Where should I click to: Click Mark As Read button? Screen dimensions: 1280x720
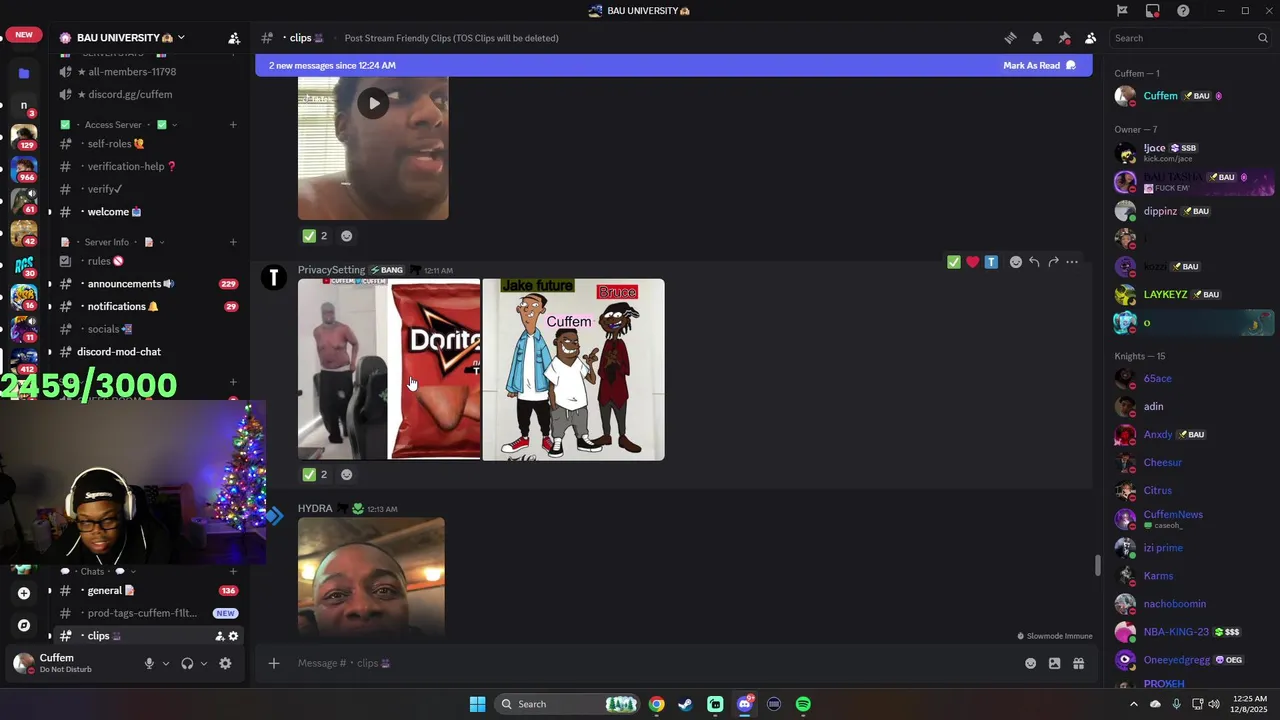click(1039, 65)
